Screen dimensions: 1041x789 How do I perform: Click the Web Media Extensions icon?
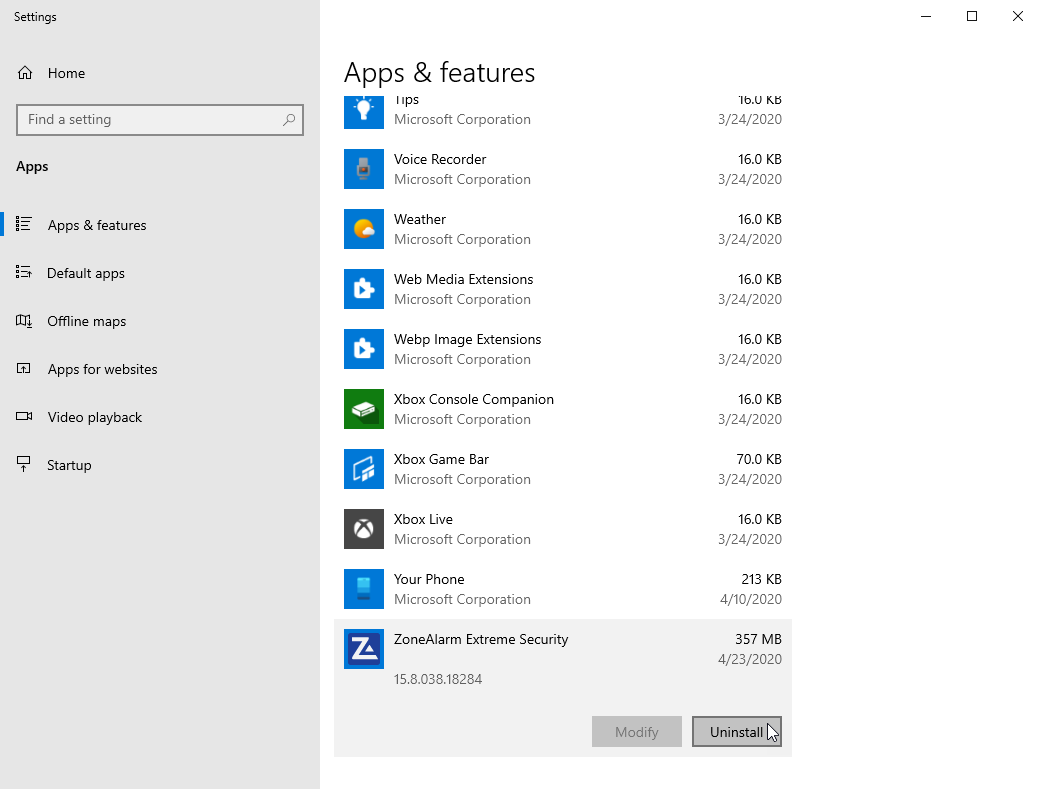point(364,289)
